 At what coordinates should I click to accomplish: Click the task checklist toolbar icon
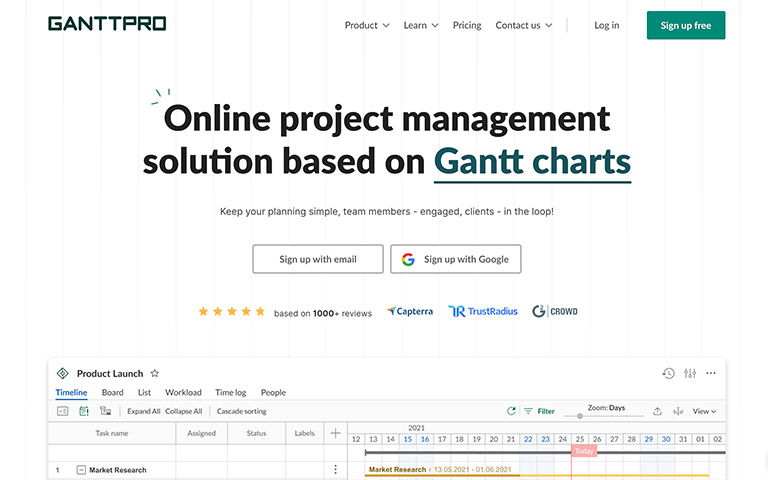coord(63,411)
